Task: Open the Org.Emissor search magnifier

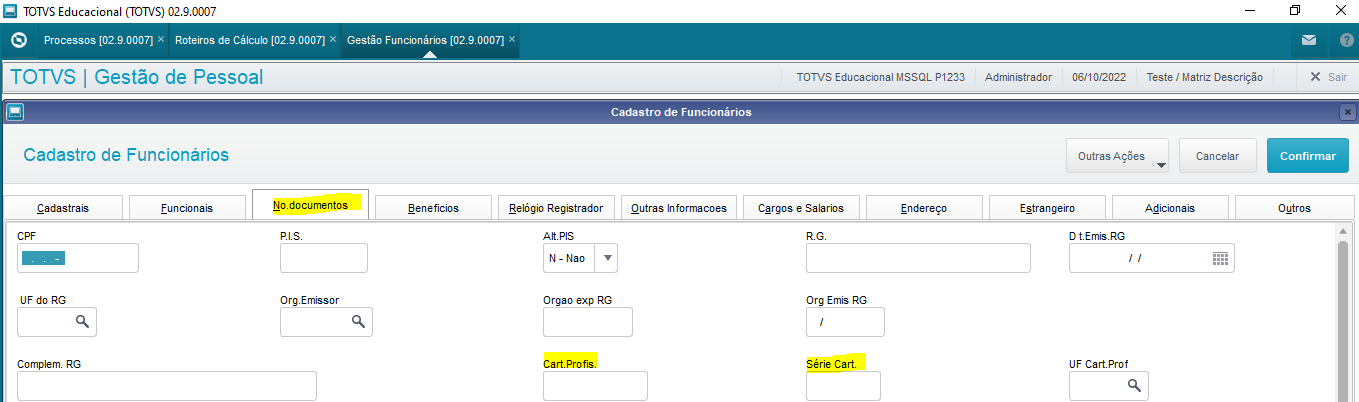Action: [x=357, y=322]
